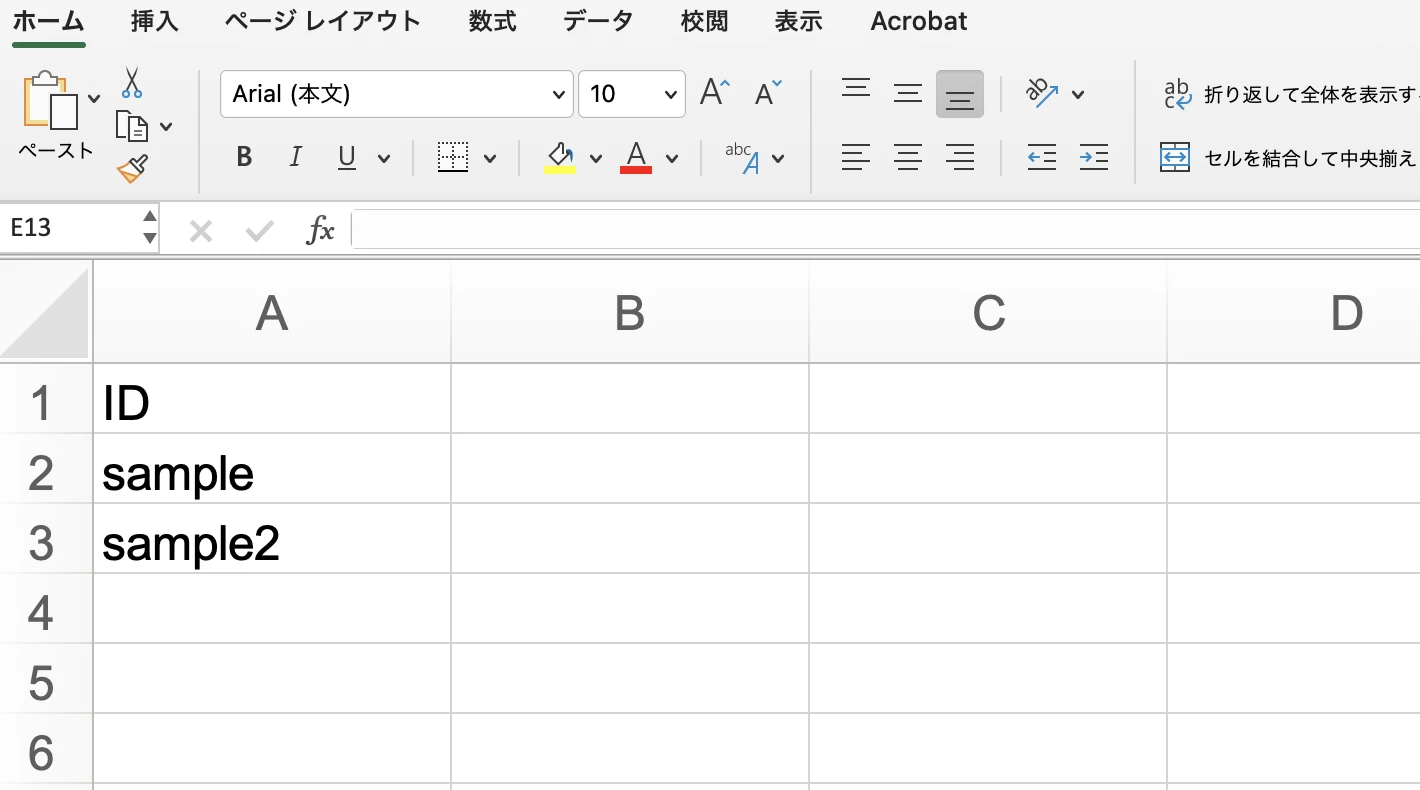Switch to the 数式 ribbon tab
This screenshot has height=790, width=1420.
[x=492, y=20]
